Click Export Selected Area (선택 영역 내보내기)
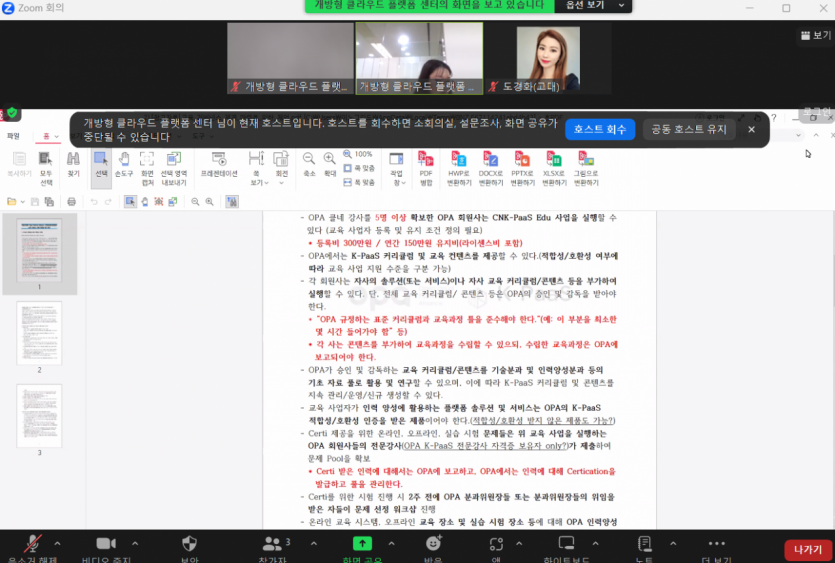The image size is (835, 563). [174, 168]
